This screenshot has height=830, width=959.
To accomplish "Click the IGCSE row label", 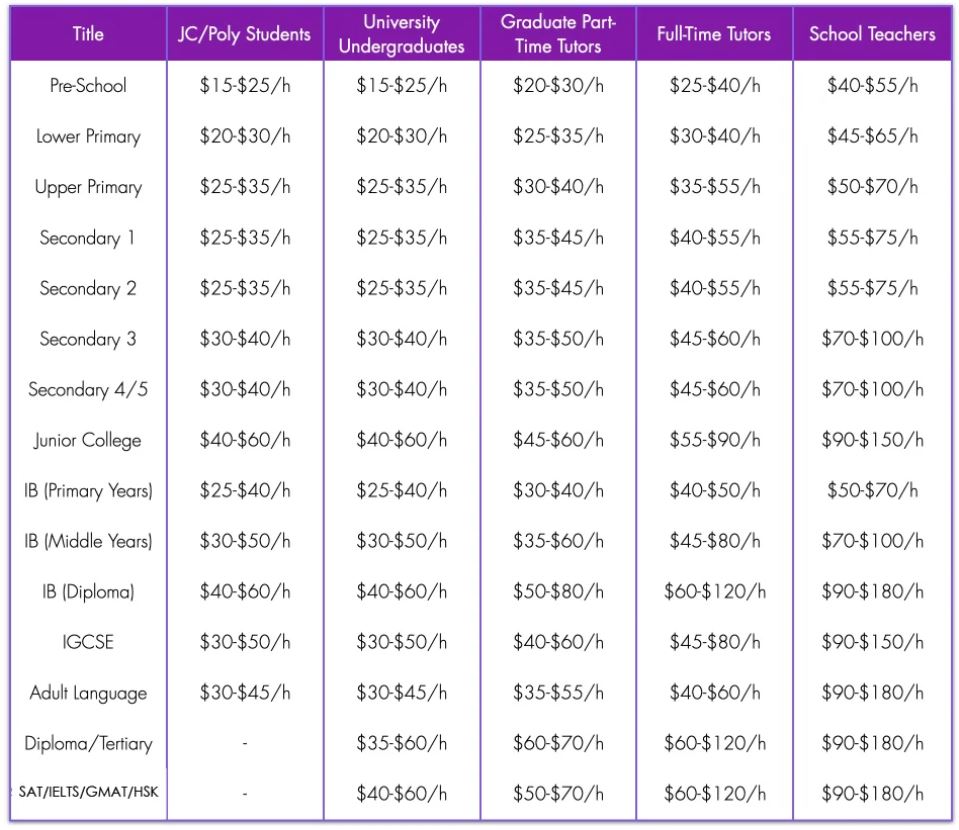I will (x=88, y=642).
